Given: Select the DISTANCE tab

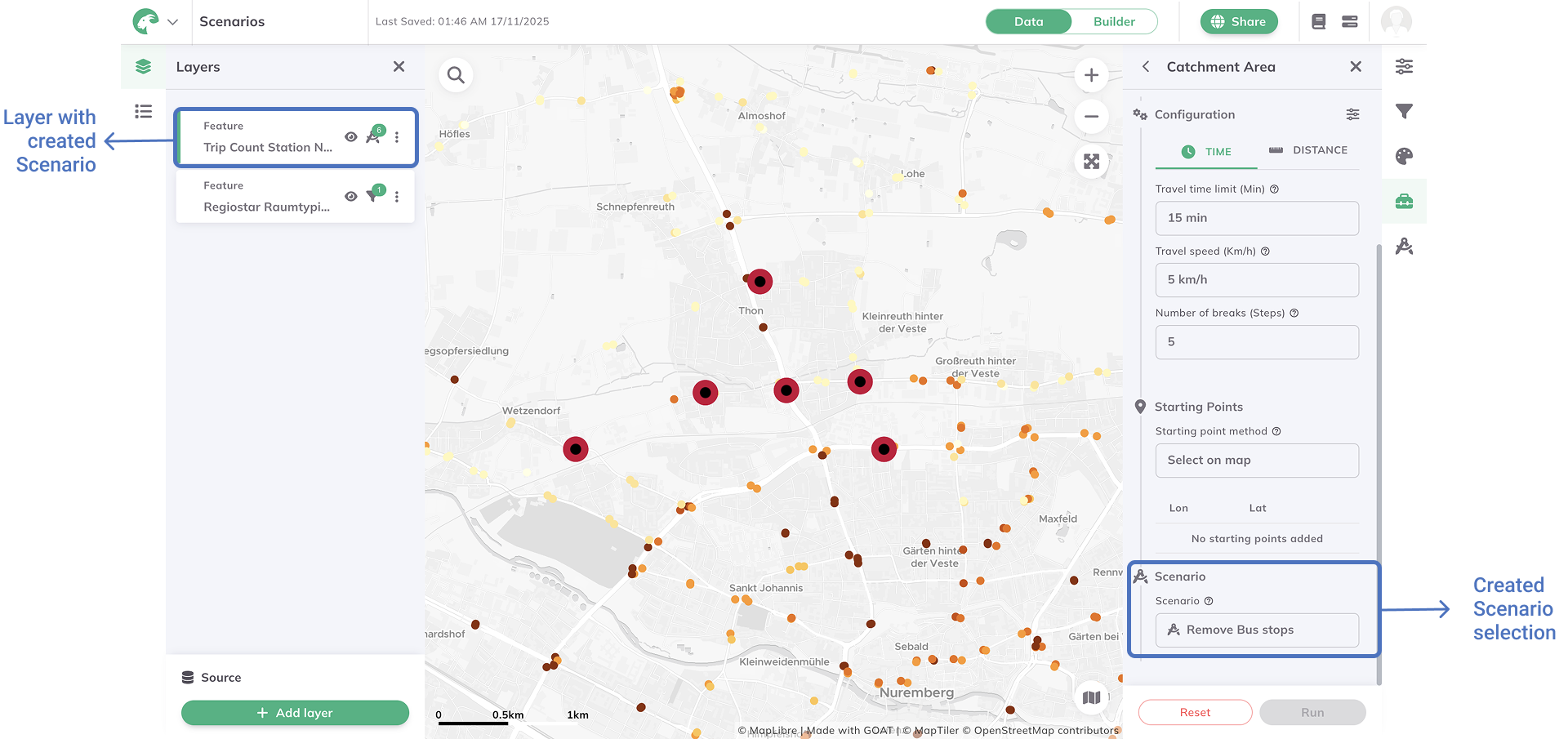Looking at the screenshot, I should coord(1308,150).
